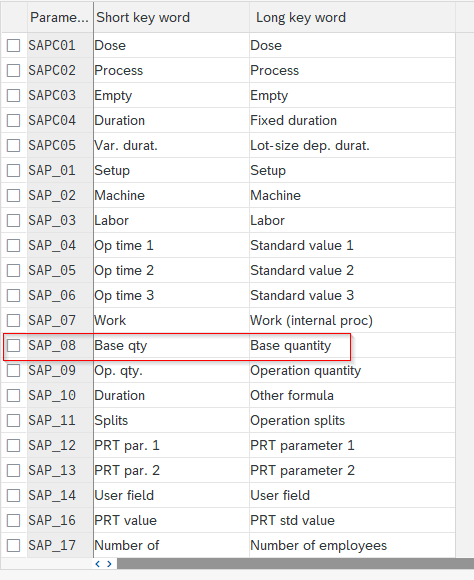
Task: Click 'Work (internal proc)' cell
Action: [x=352, y=320]
